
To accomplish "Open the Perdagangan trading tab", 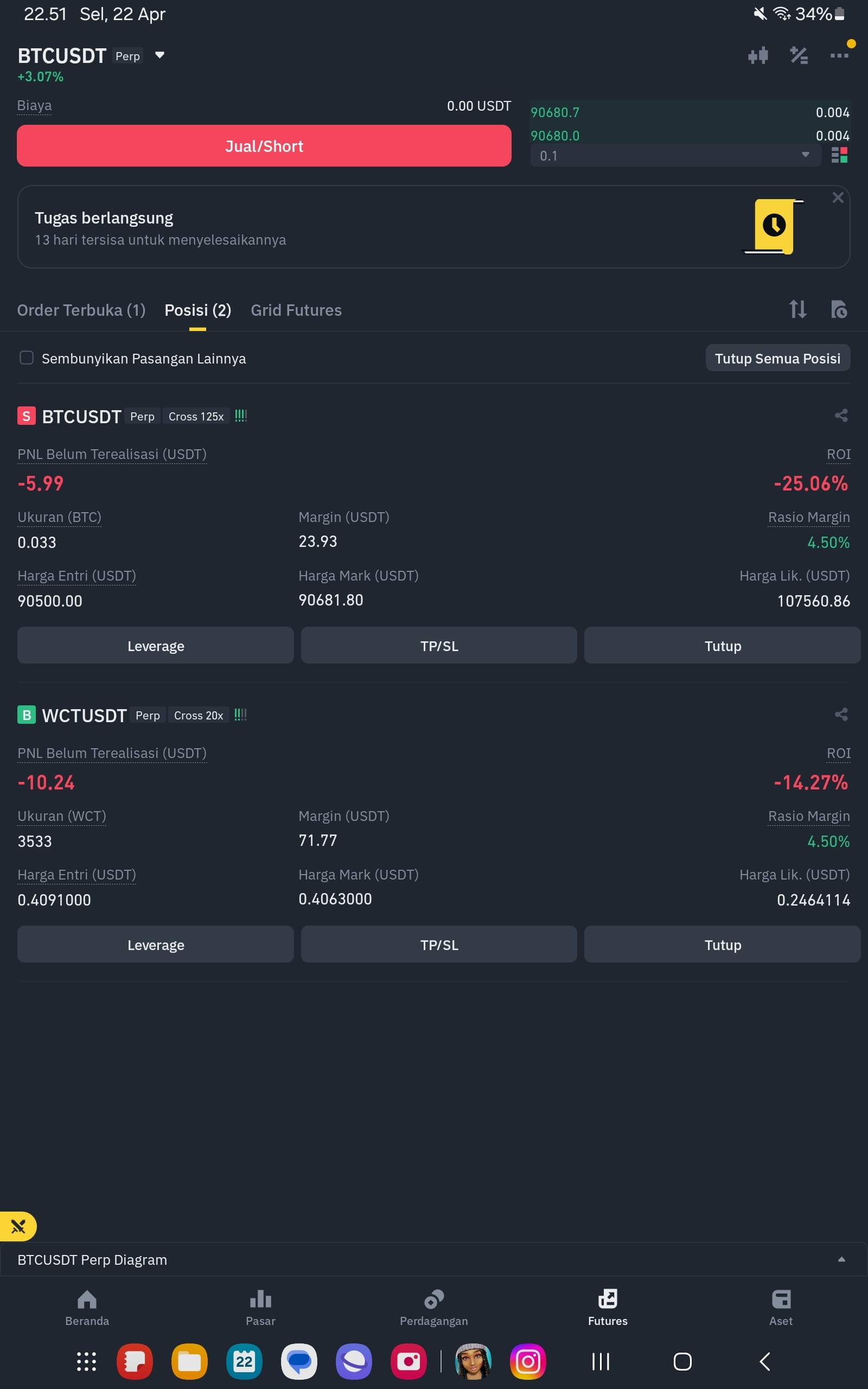I will click(x=434, y=1308).
